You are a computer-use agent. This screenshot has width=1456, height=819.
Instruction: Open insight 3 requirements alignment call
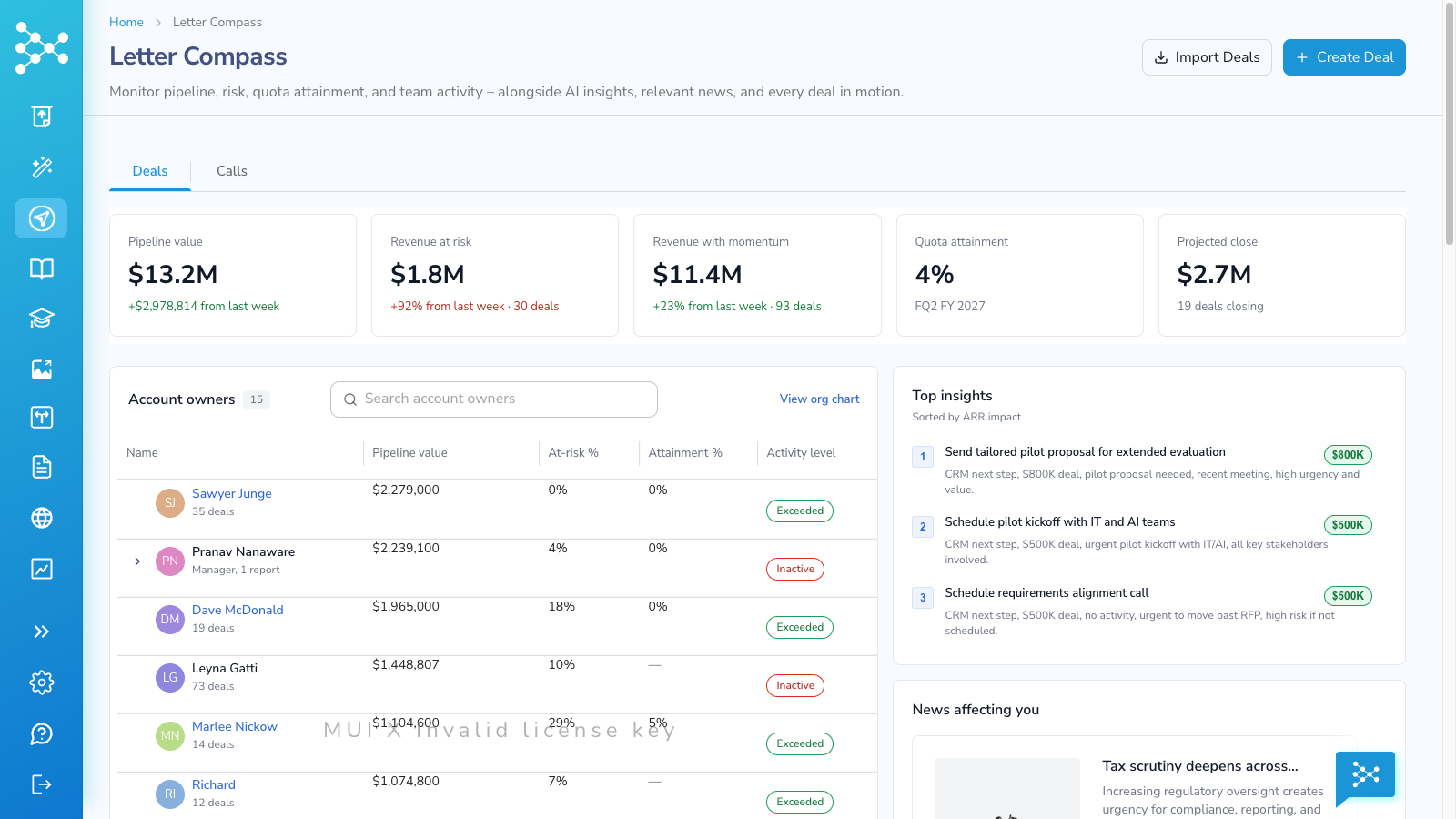coord(1046,592)
